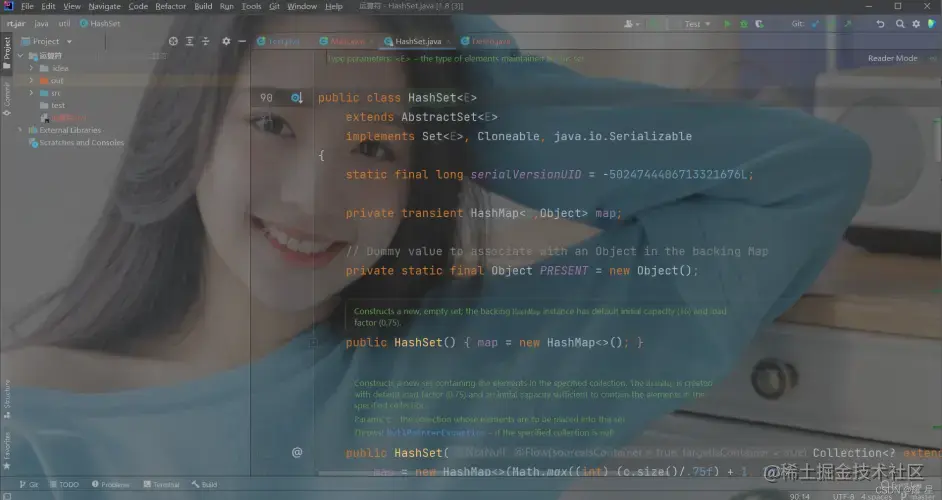Expand the out folder

pyautogui.click(x=31, y=81)
